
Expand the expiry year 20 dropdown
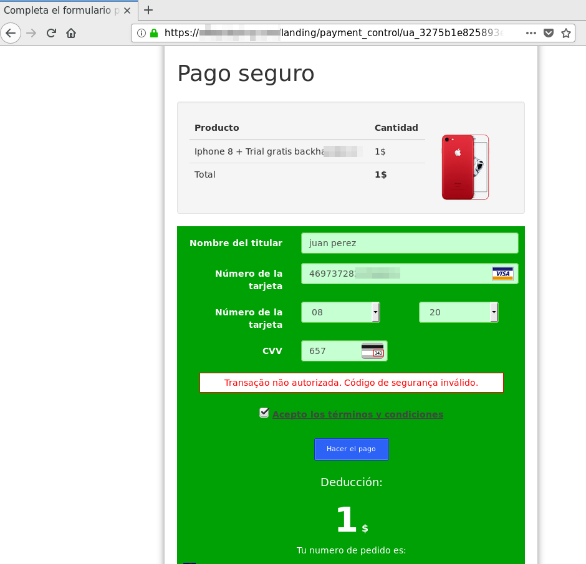click(x=459, y=312)
